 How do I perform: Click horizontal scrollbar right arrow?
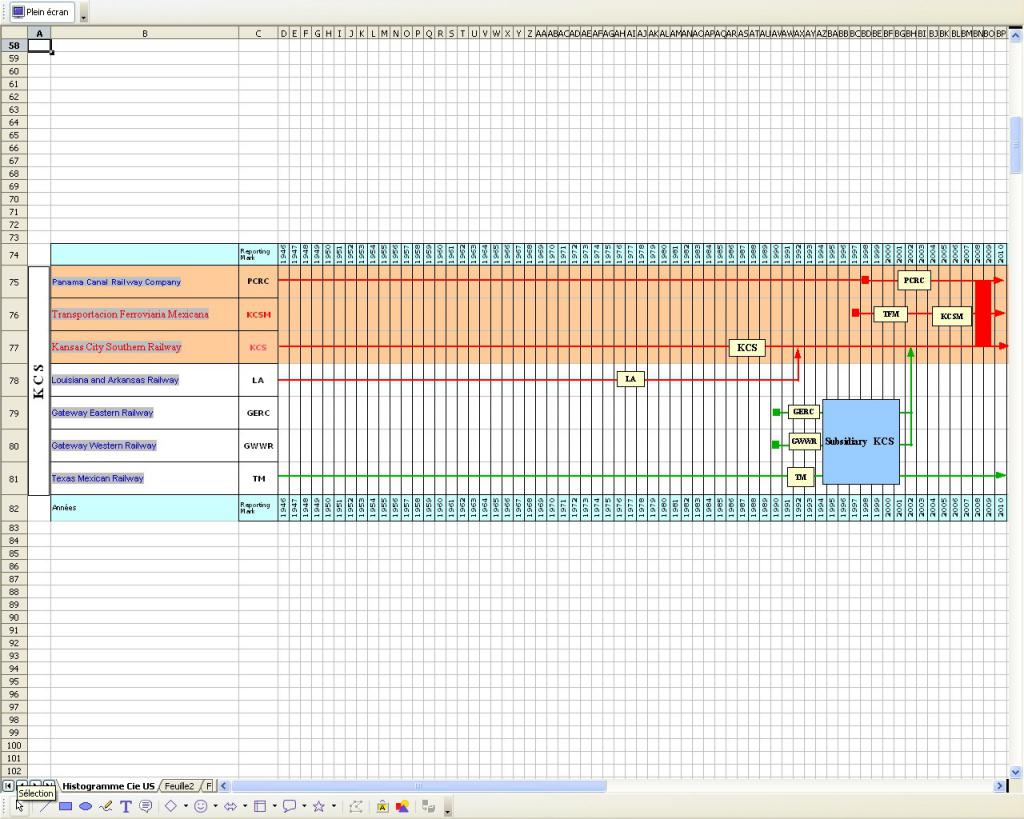(x=999, y=786)
